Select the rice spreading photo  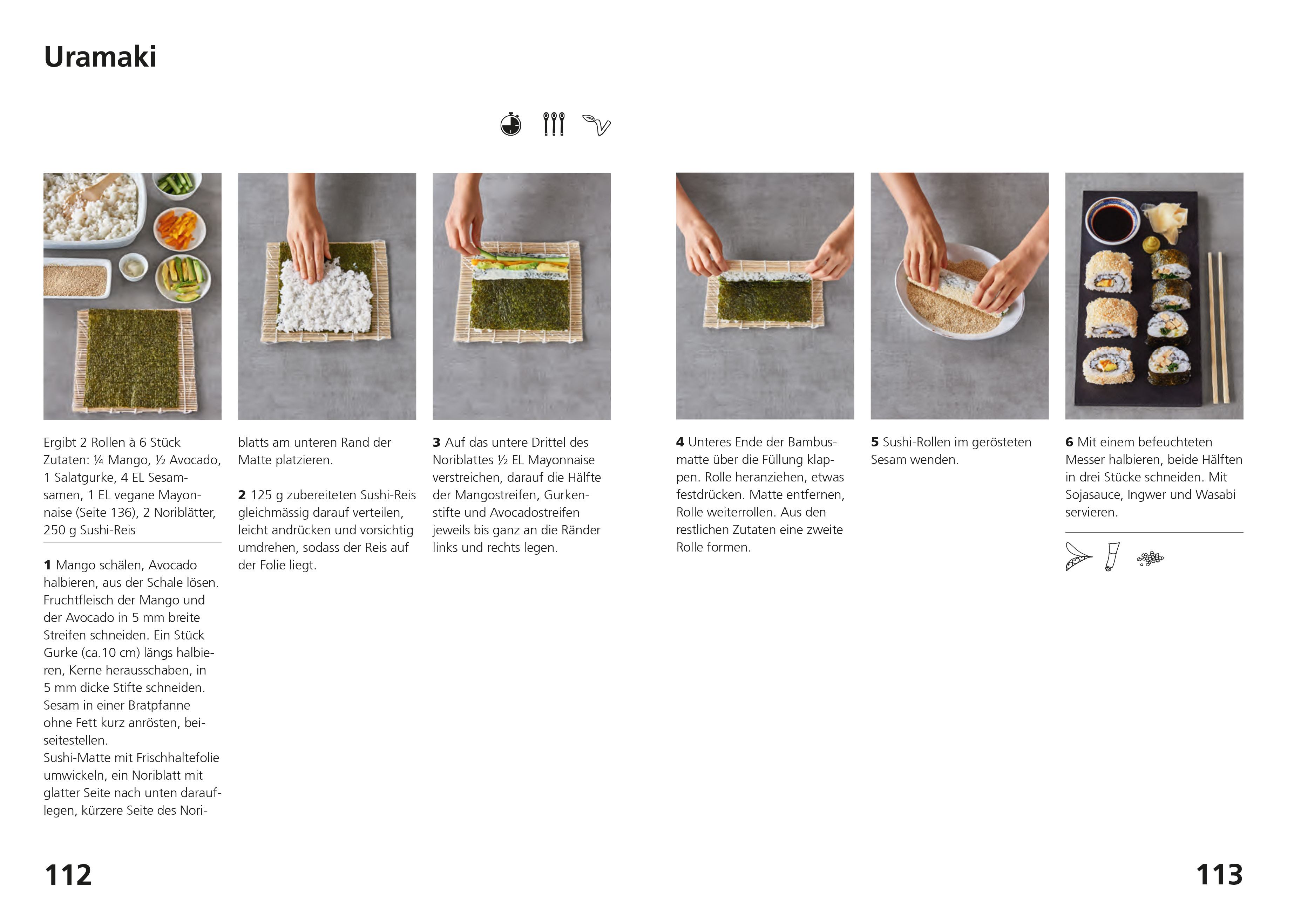327,296
